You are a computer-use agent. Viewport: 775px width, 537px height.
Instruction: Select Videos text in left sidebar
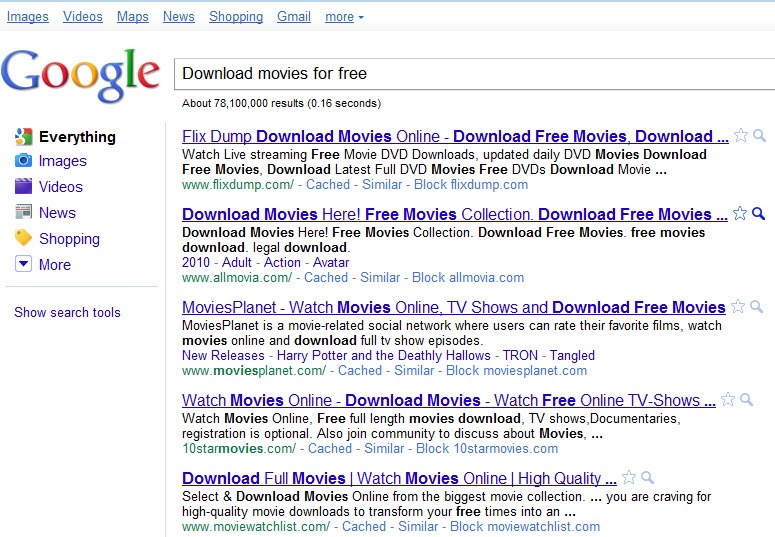click(61, 187)
